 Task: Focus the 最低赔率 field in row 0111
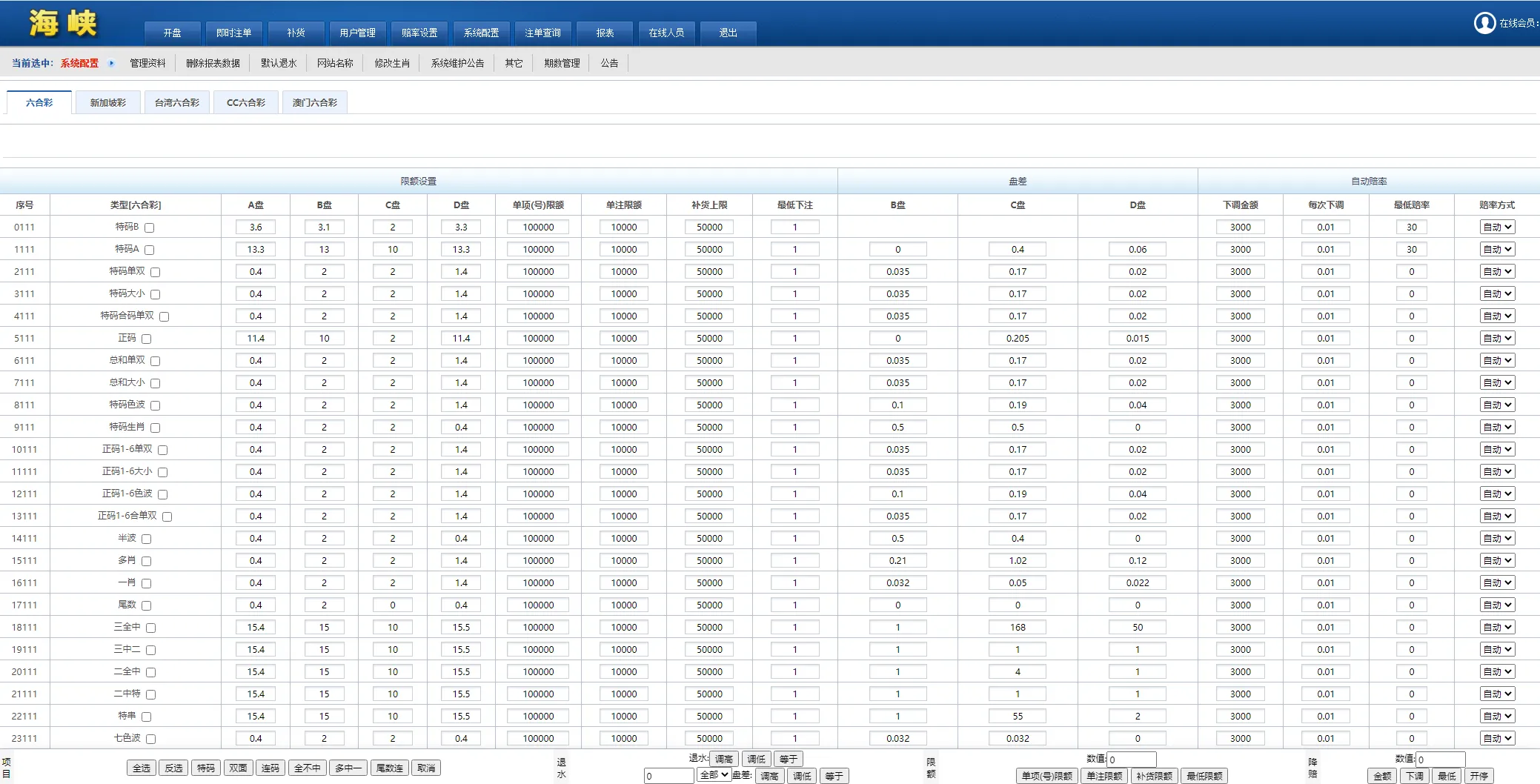click(1411, 227)
